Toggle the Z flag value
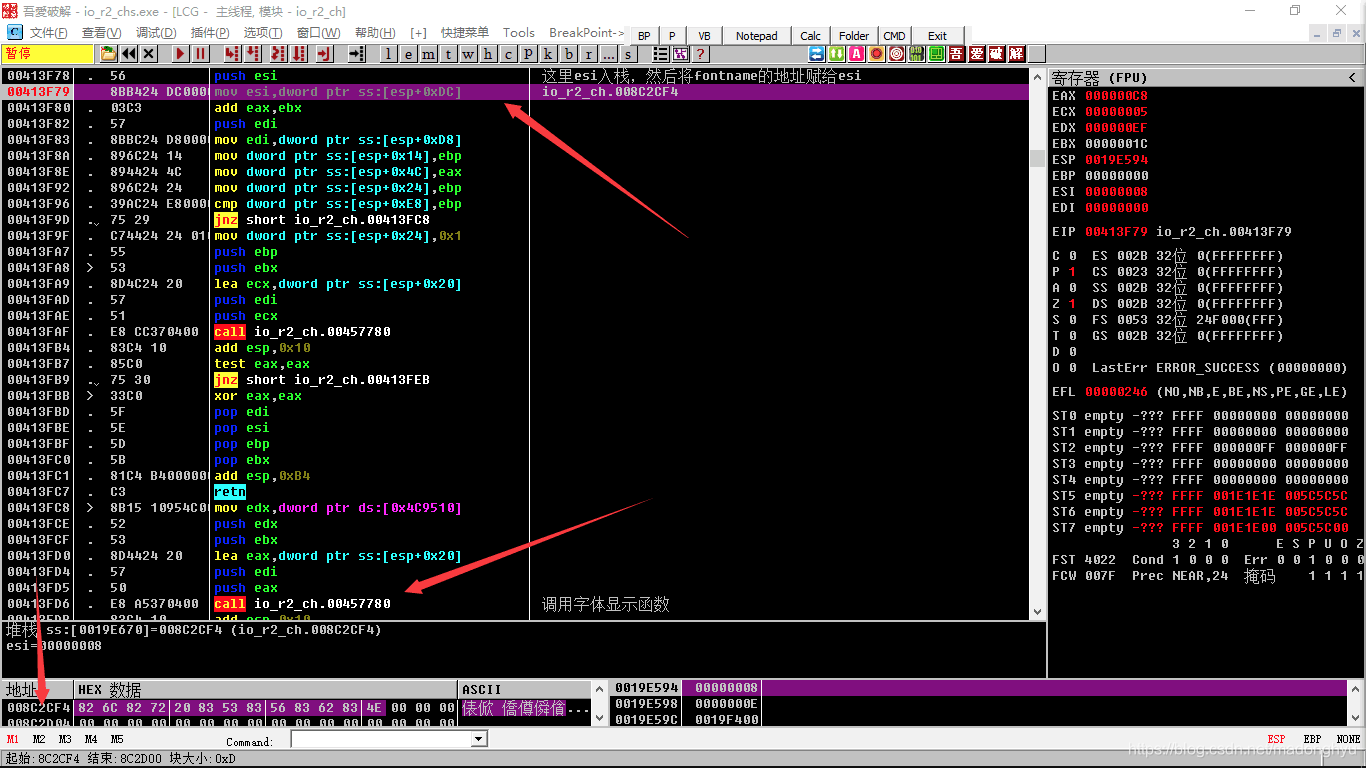 coord(1072,303)
